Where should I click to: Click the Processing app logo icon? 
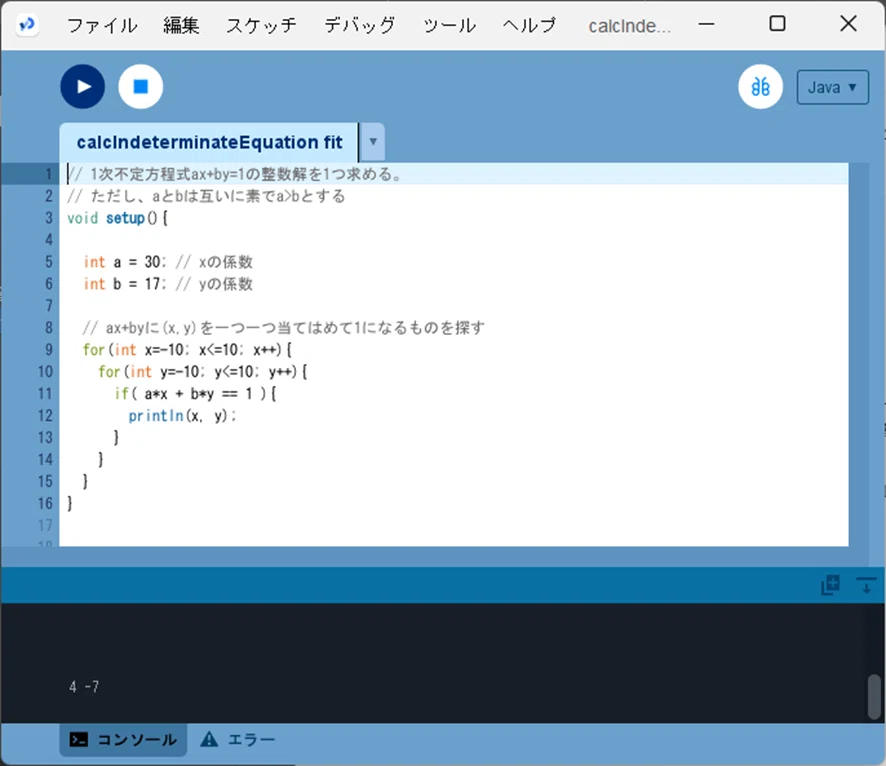point(27,25)
